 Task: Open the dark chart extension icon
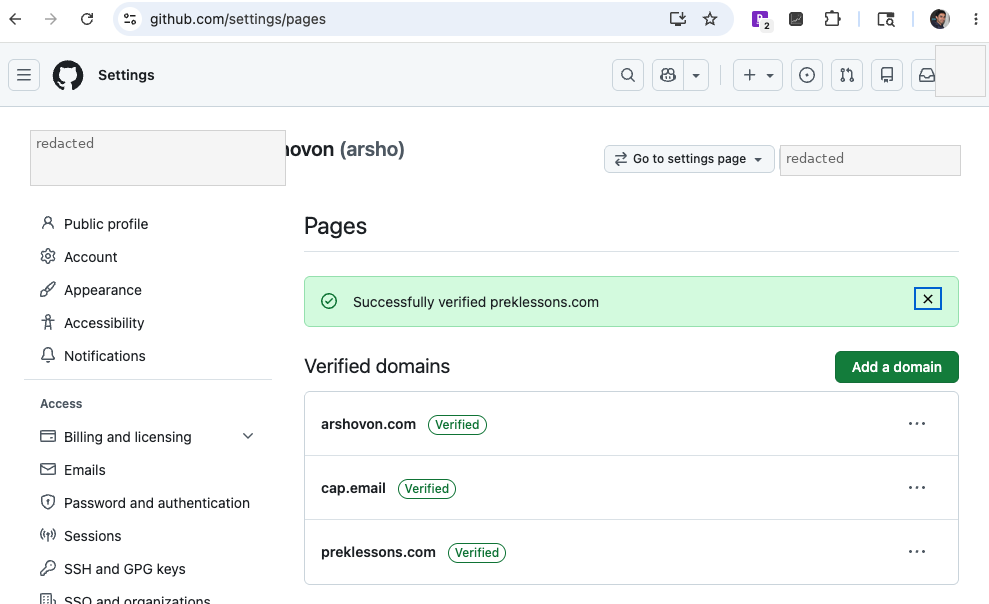796,19
